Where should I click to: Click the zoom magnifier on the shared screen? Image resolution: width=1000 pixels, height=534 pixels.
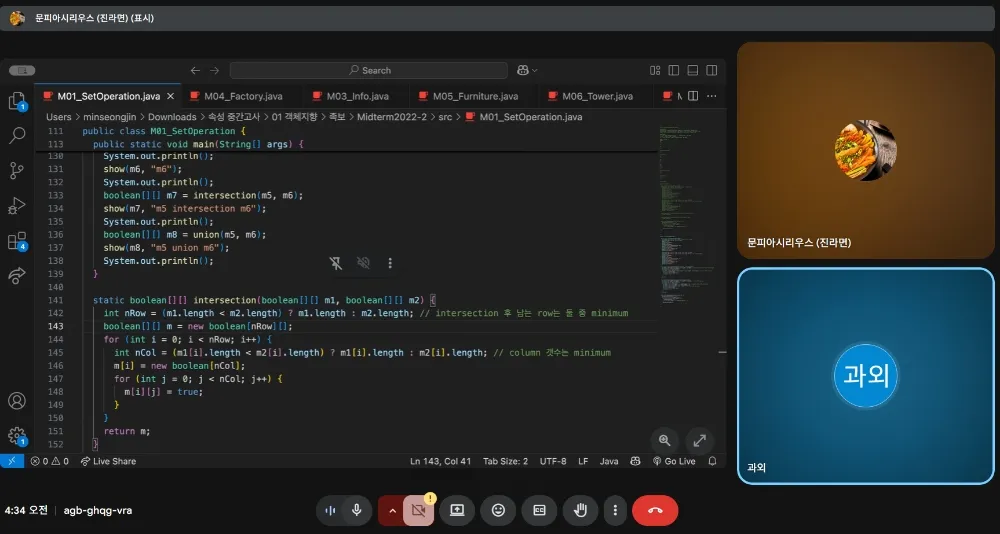[665, 440]
